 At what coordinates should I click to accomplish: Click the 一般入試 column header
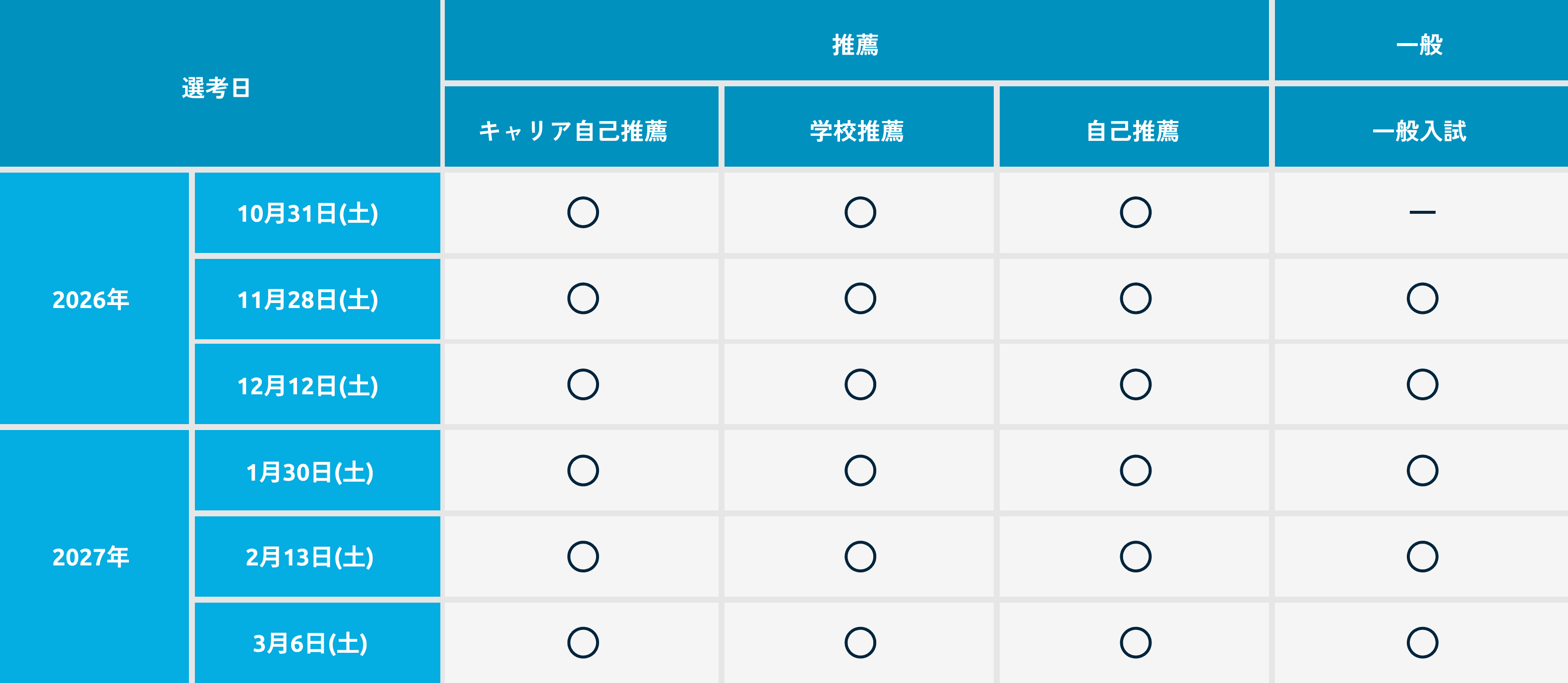point(1419,130)
